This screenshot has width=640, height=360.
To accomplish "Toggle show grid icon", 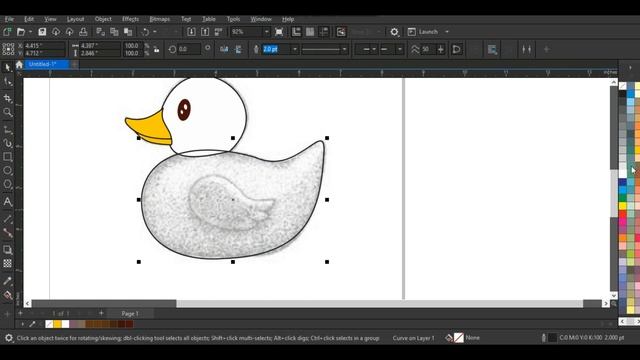I will coord(310,32).
